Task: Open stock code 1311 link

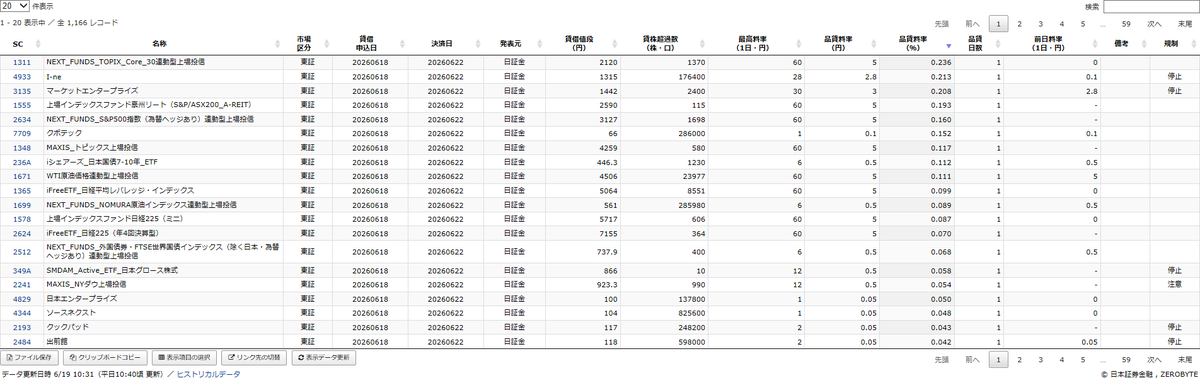Action: pyautogui.click(x=21, y=62)
